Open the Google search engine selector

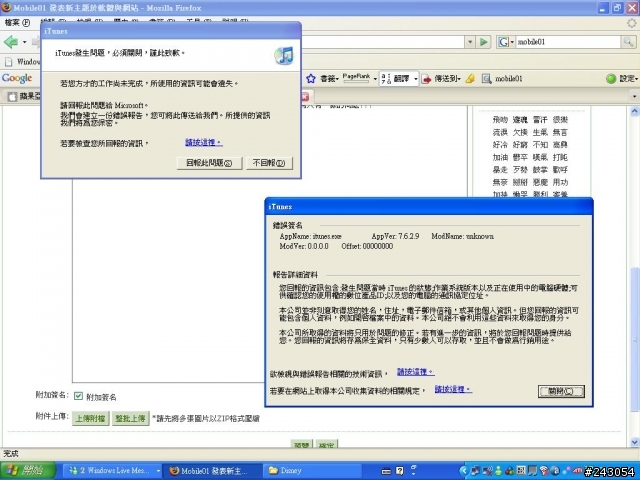[506, 42]
